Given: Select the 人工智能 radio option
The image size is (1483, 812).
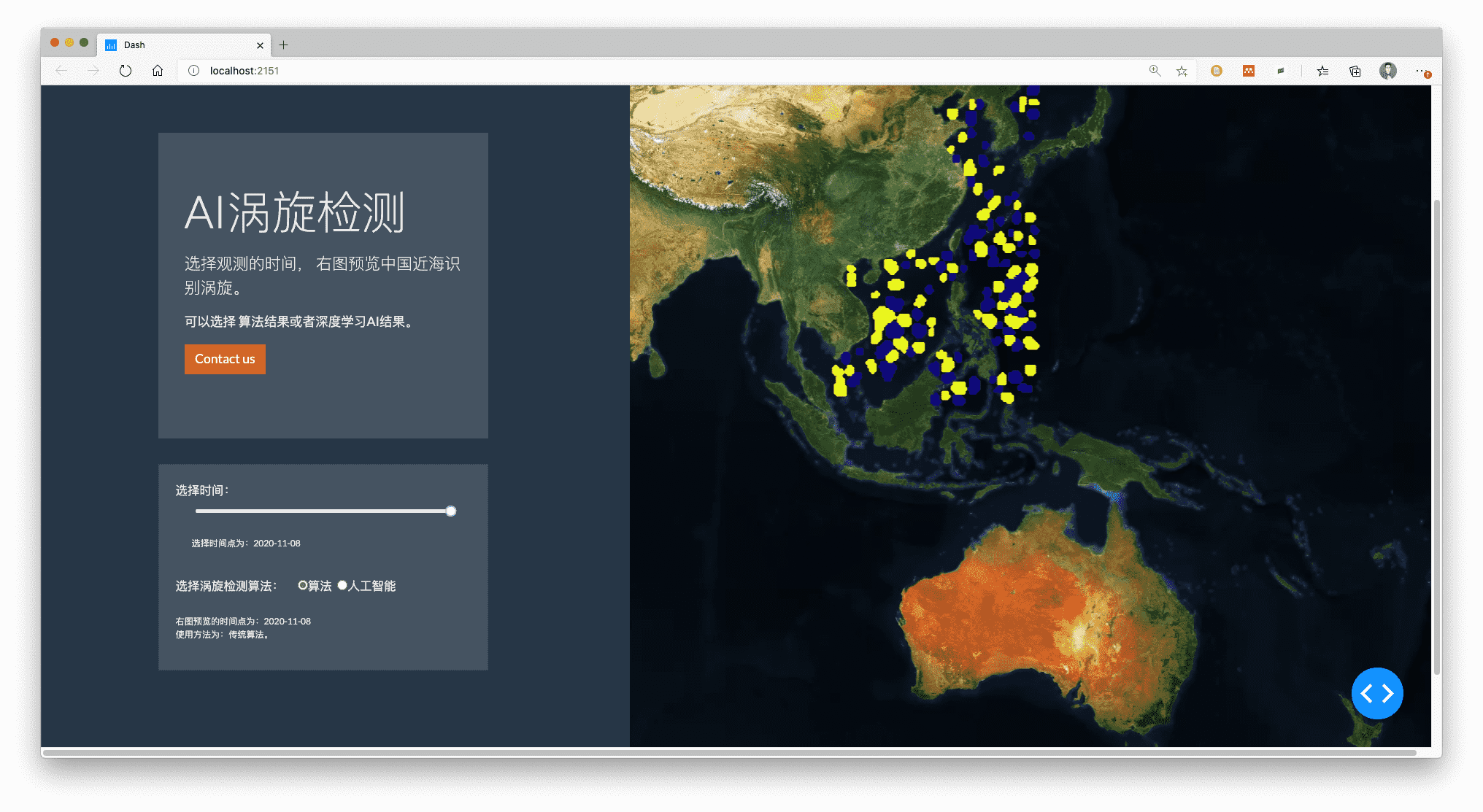Looking at the screenshot, I should (342, 585).
